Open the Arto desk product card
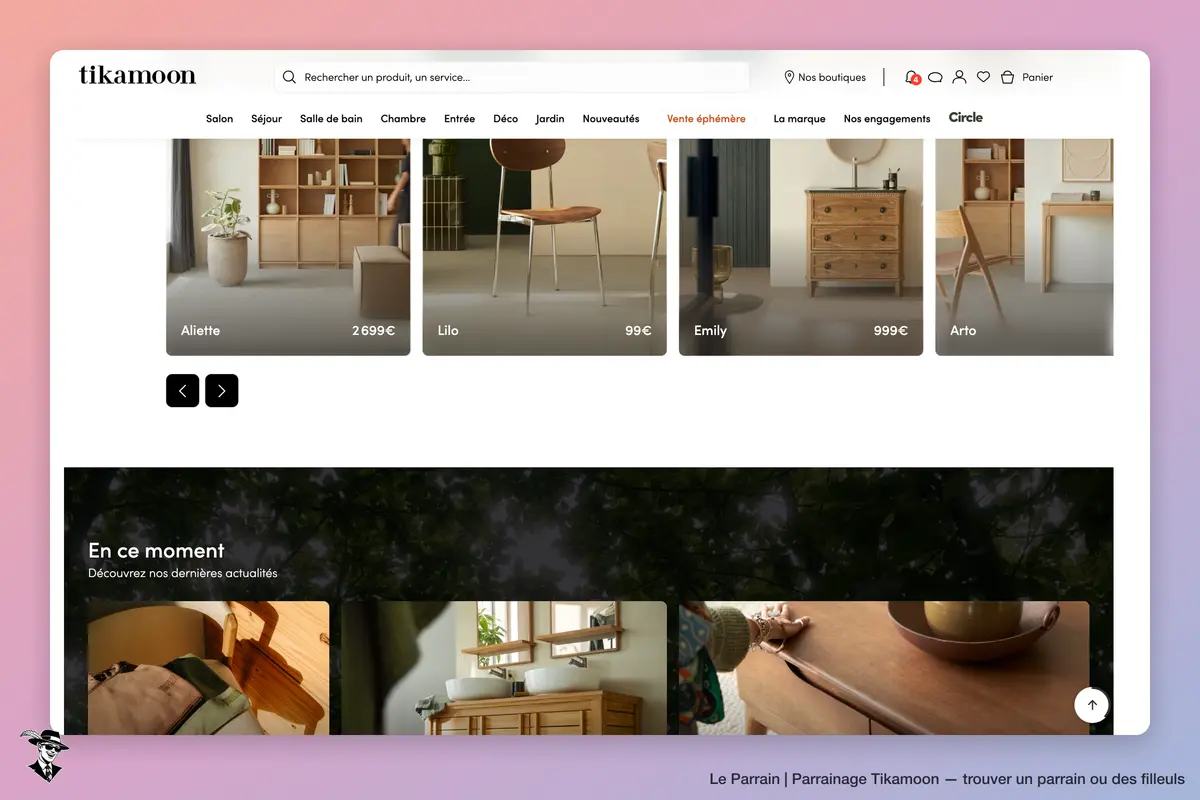Viewport: 1200px width, 800px height. [1024, 247]
